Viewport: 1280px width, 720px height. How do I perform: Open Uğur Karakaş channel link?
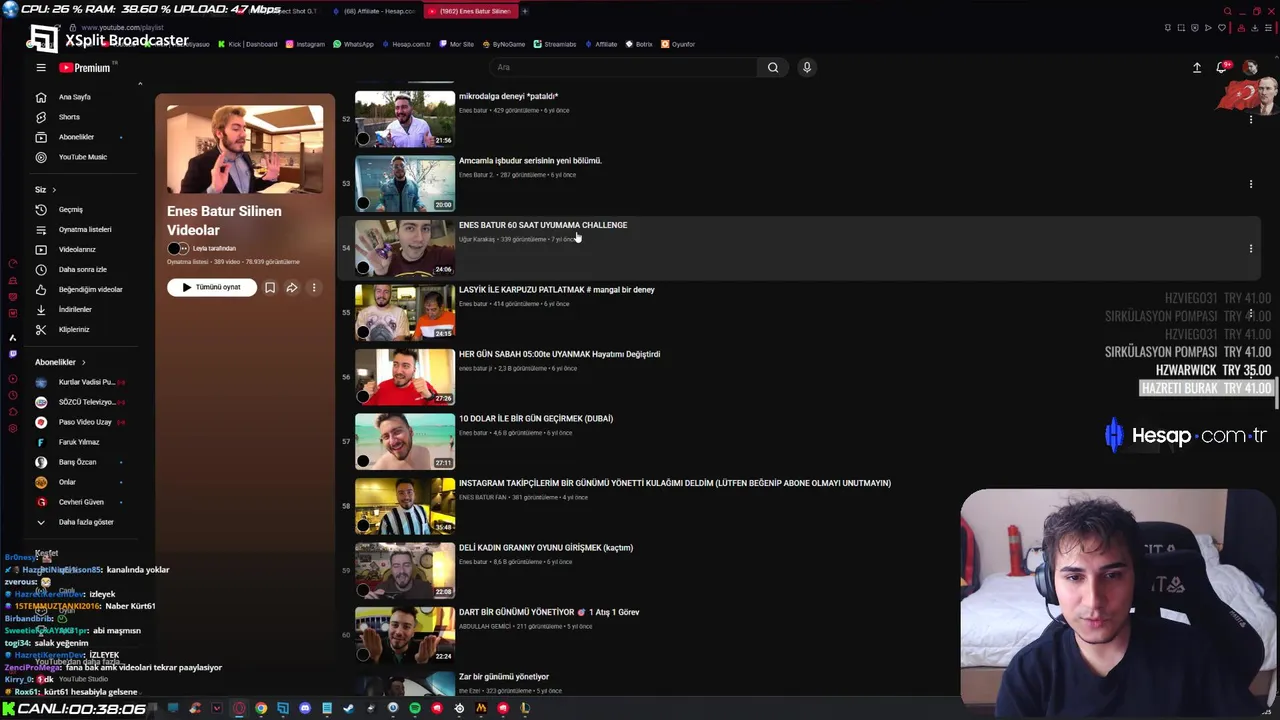477,240
